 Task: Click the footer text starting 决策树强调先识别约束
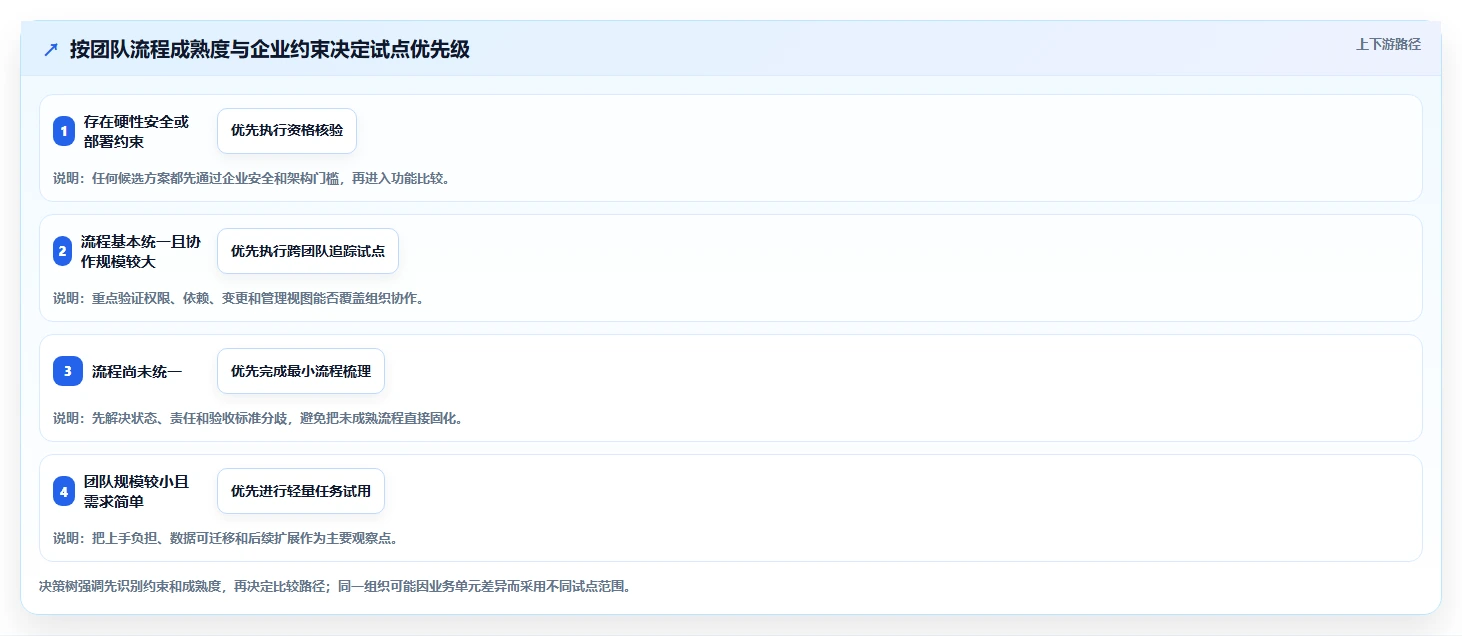click(x=335, y=586)
